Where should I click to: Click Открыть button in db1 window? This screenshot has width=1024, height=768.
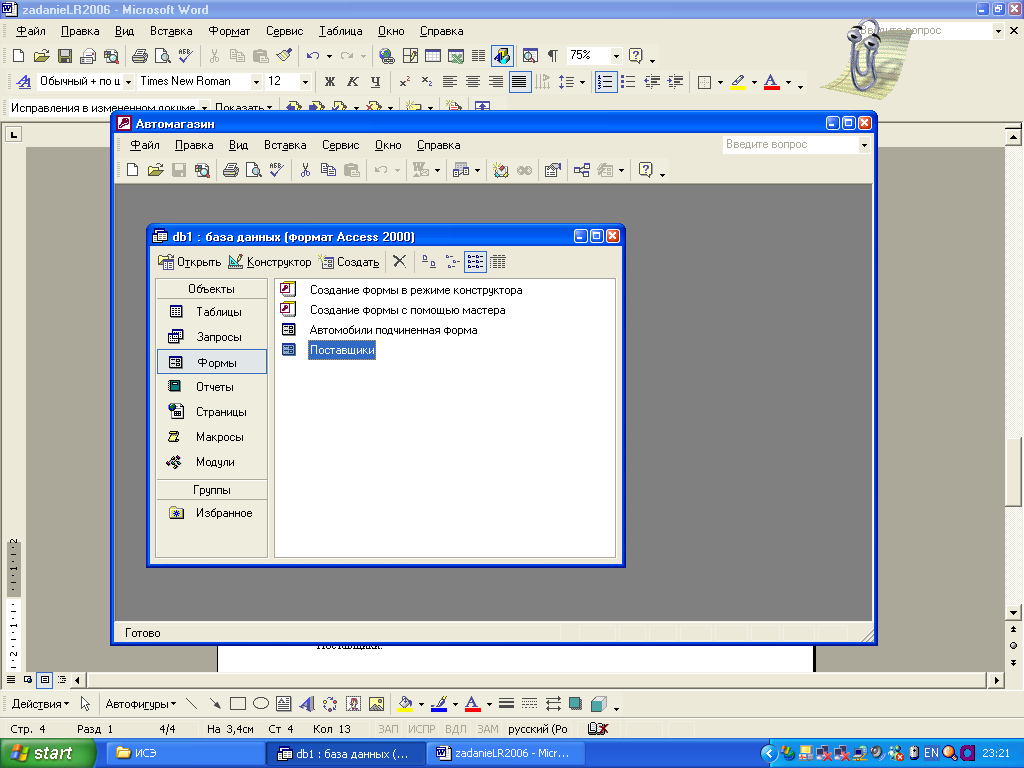coord(189,262)
